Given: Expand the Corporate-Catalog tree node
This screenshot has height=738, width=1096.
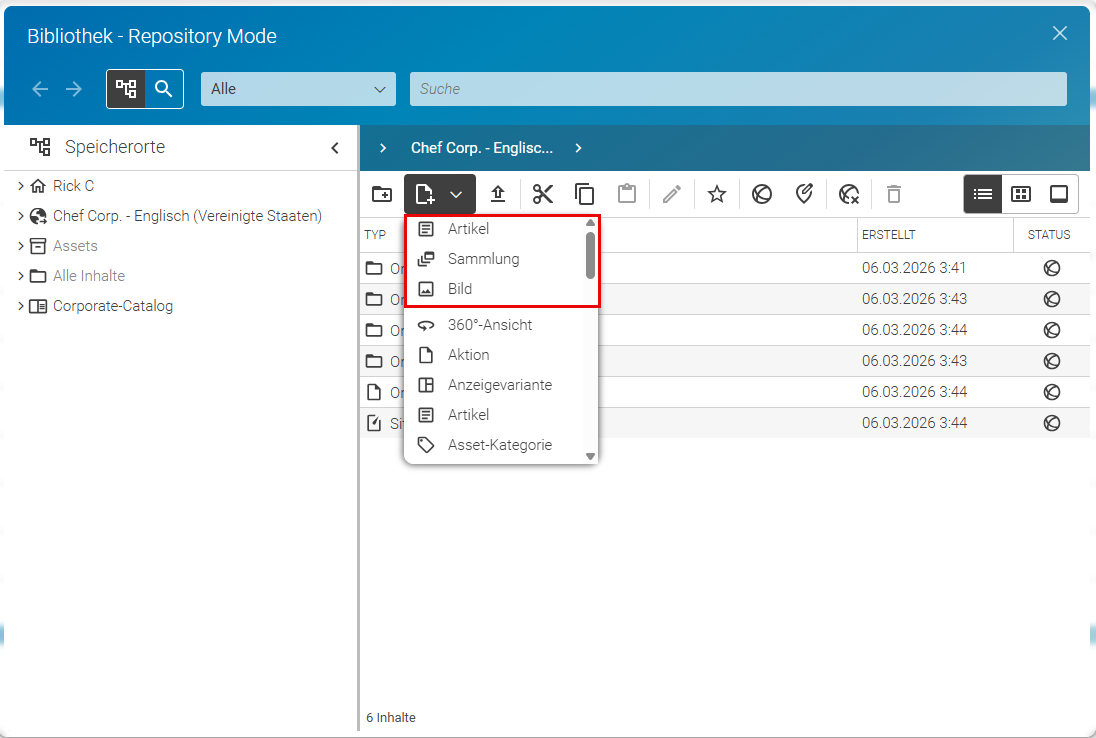Looking at the screenshot, I should pyautogui.click(x=21, y=305).
